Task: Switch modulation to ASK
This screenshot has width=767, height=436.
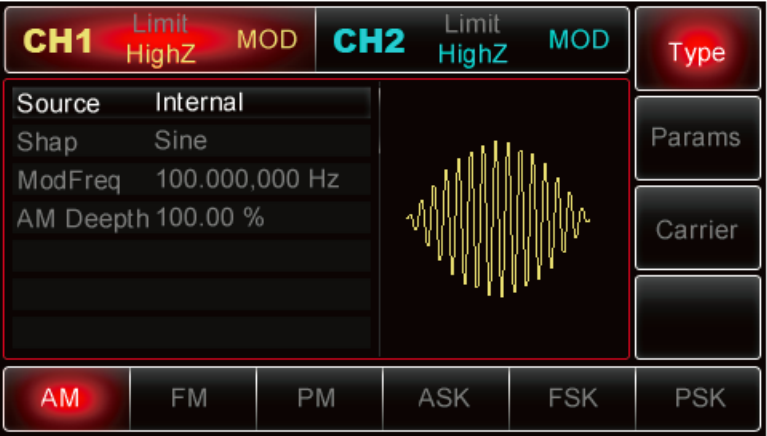Action: point(444,398)
